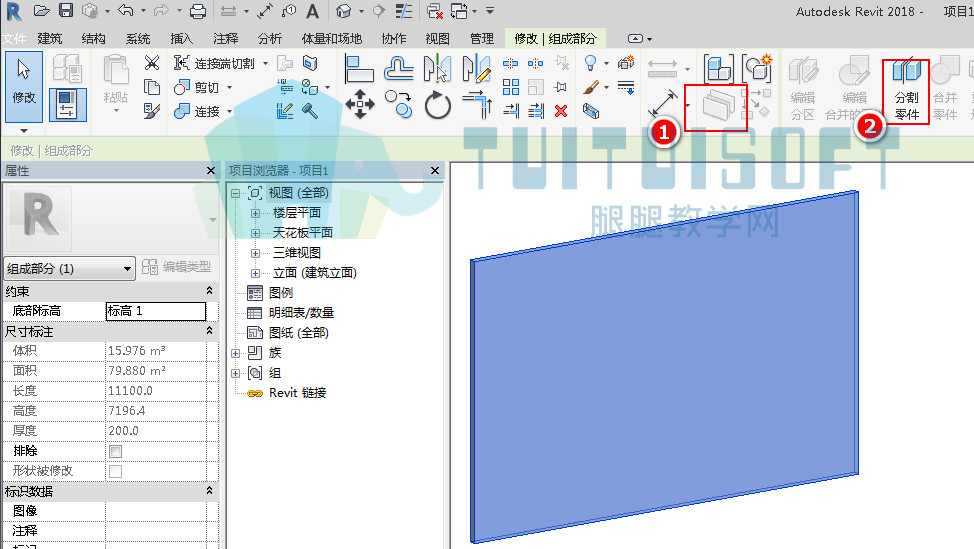Image resolution: width=974 pixels, height=549 pixels.
Task: Undo last action in quick access toolbar
Action: tap(125, 11)
